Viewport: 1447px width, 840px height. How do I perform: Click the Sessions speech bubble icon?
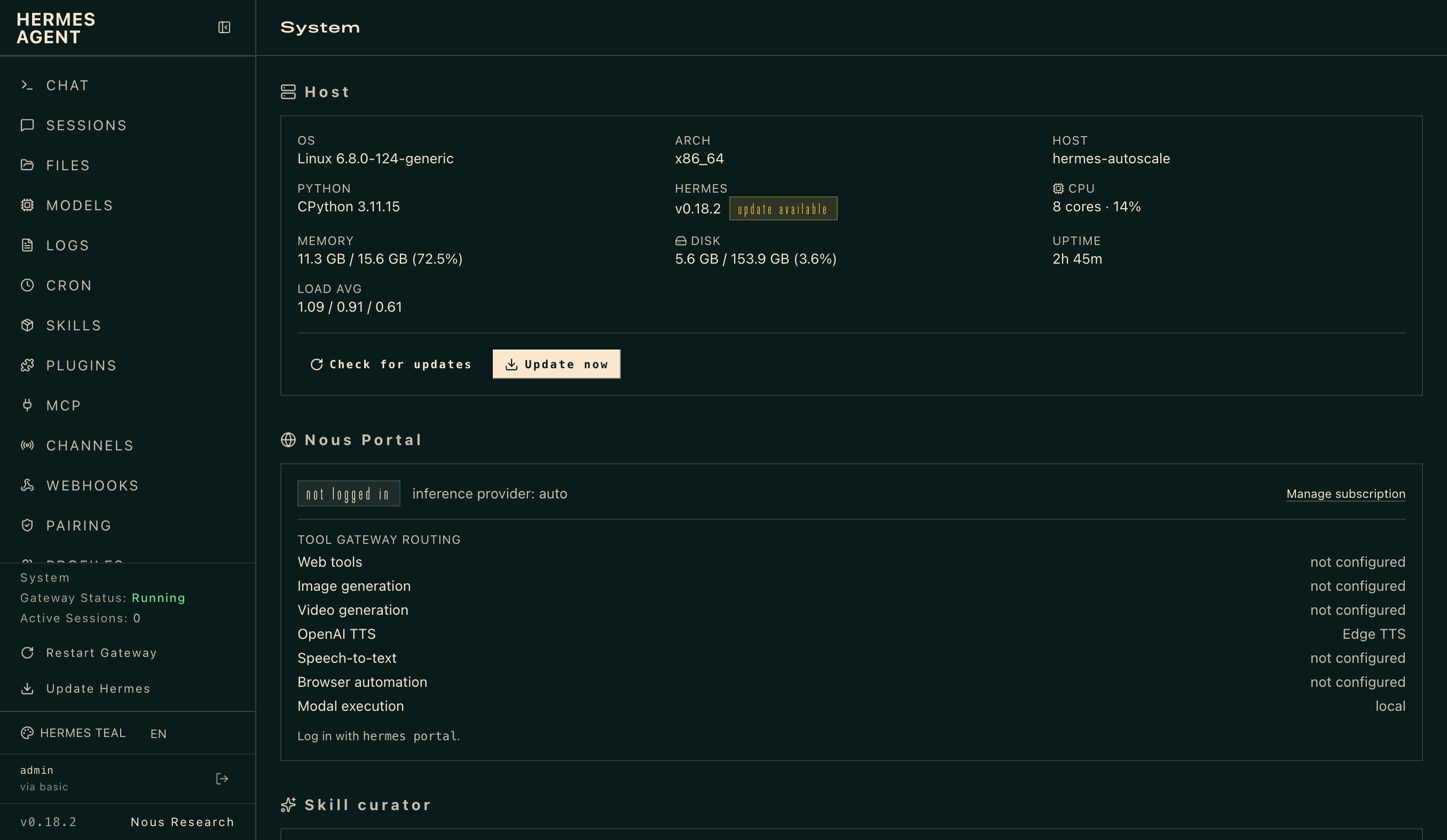pos(27,125)
